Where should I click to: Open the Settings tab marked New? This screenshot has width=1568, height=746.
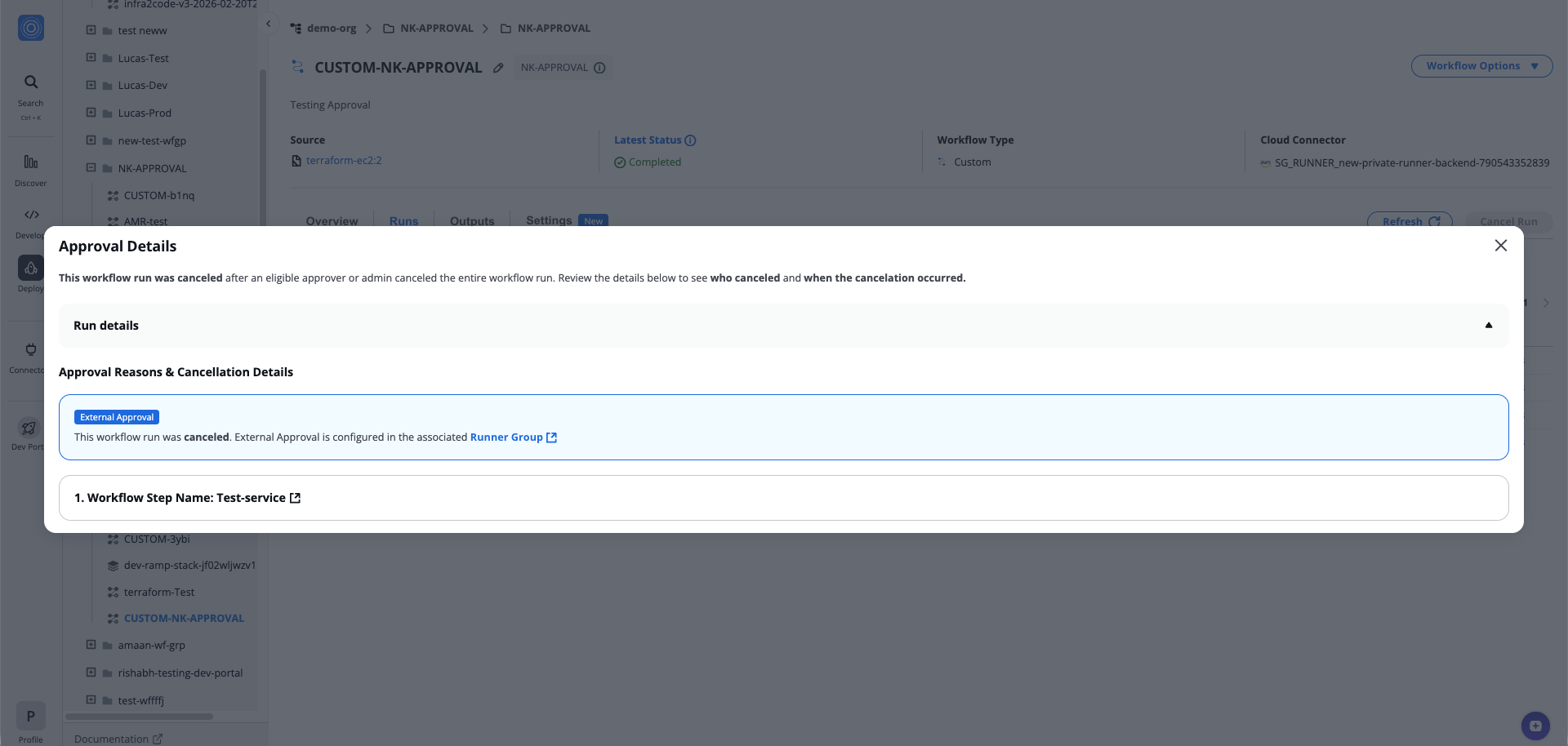[x=548, y=220]
